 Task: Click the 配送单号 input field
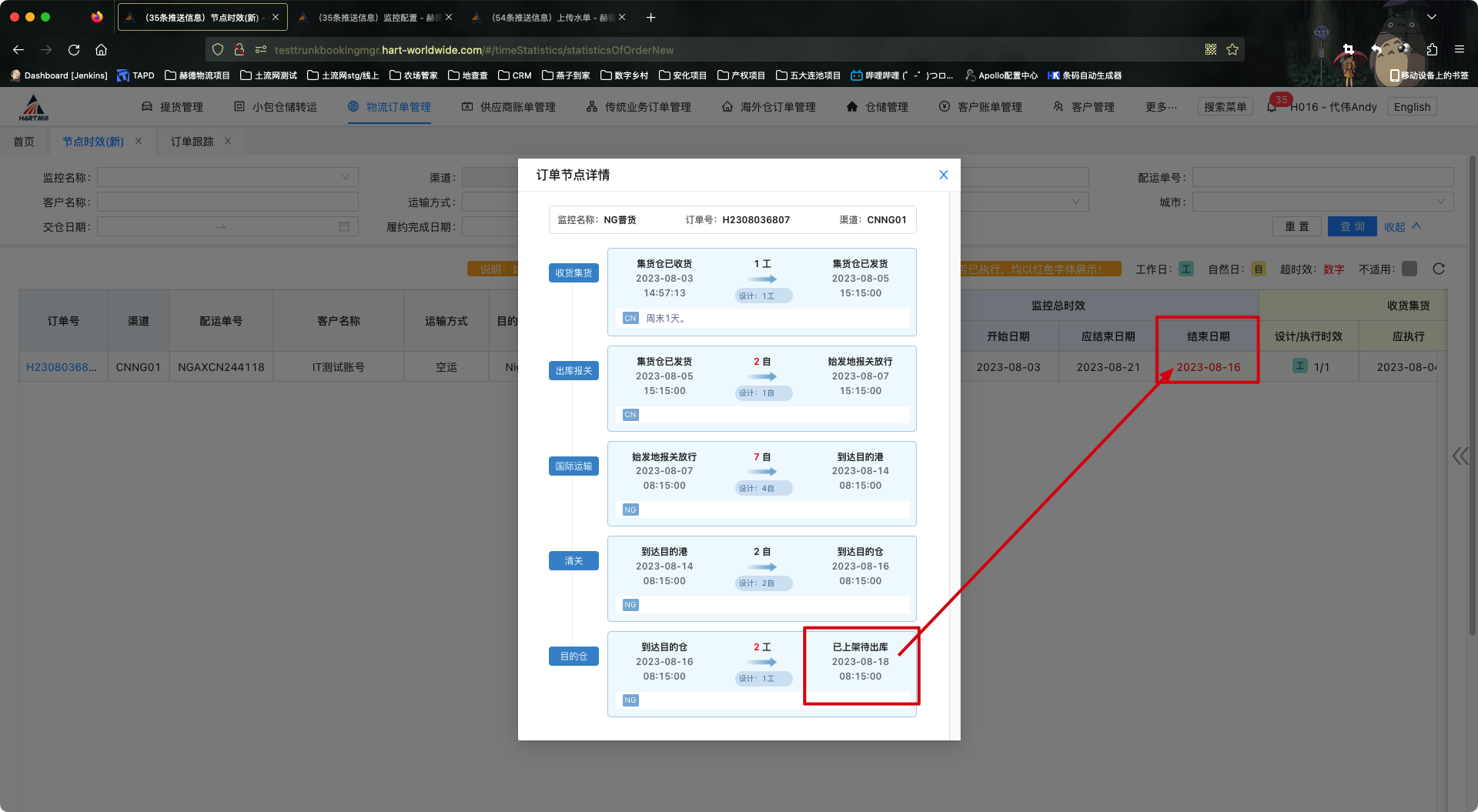pyautogui.click(x=1322, y=178)
